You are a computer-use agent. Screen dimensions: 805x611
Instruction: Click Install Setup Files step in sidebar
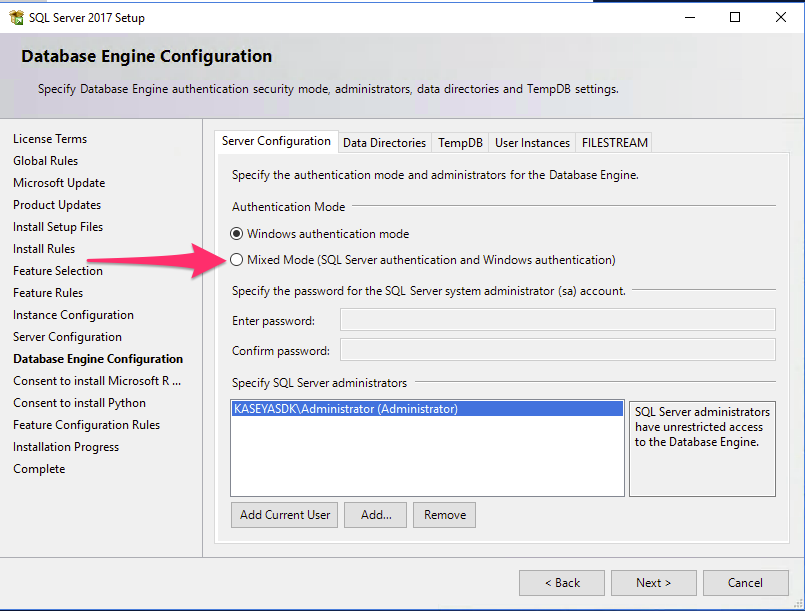coord(58,227)
